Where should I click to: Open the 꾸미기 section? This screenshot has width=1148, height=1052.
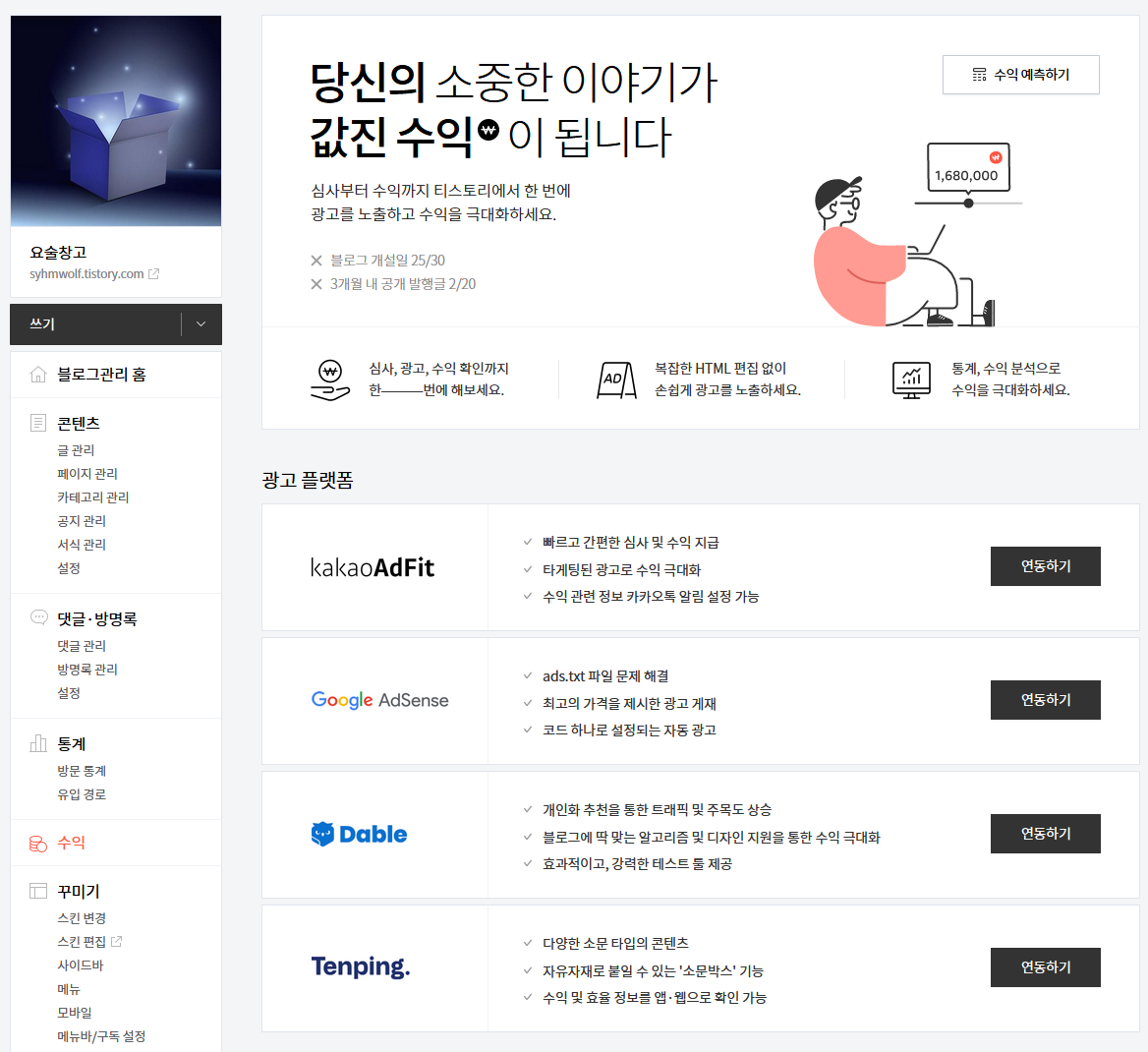(x=79, y=892)
